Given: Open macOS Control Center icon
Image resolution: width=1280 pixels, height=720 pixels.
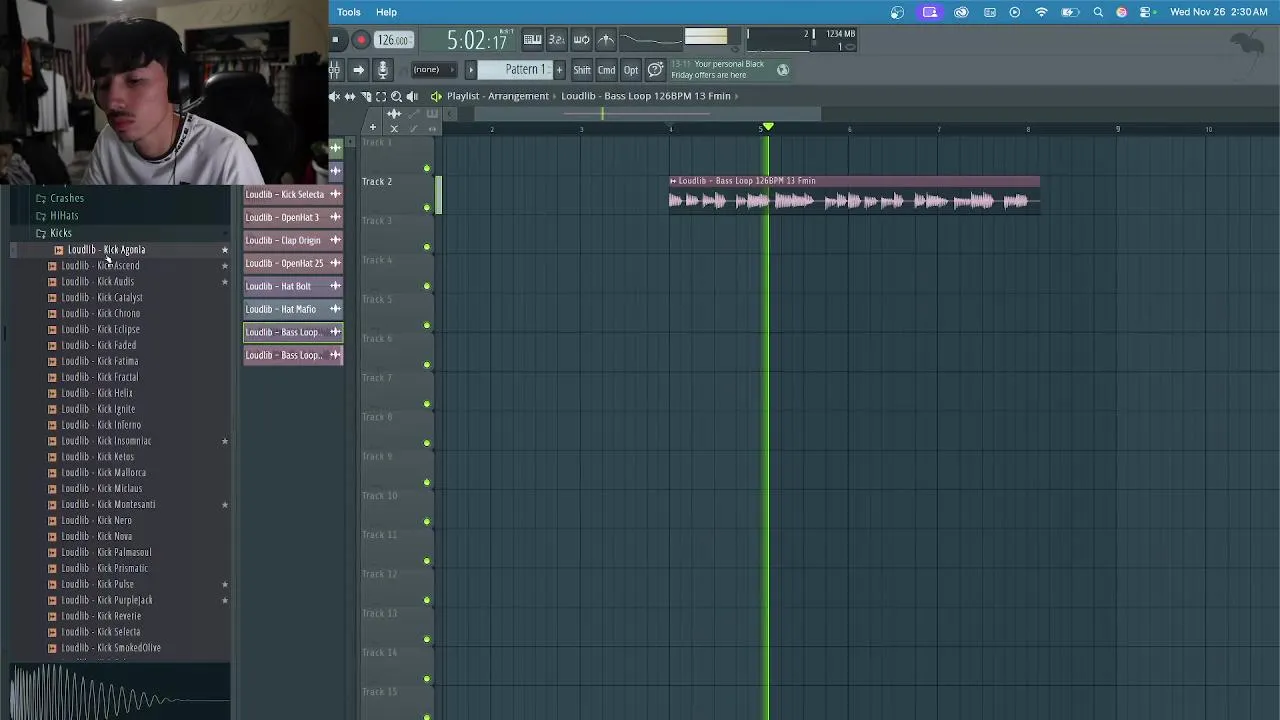Looking at the screenshot, I should (1145, 12).
